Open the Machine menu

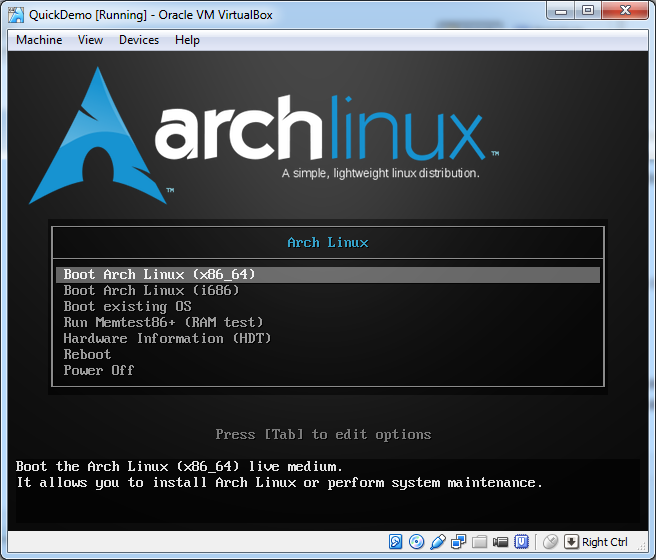pos(39,40)
